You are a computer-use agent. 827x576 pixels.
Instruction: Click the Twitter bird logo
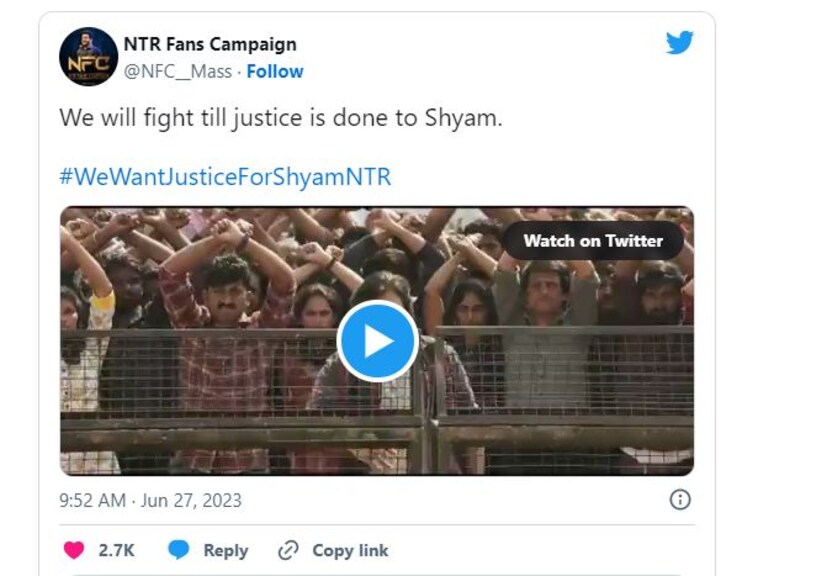(x=679, y=43)
